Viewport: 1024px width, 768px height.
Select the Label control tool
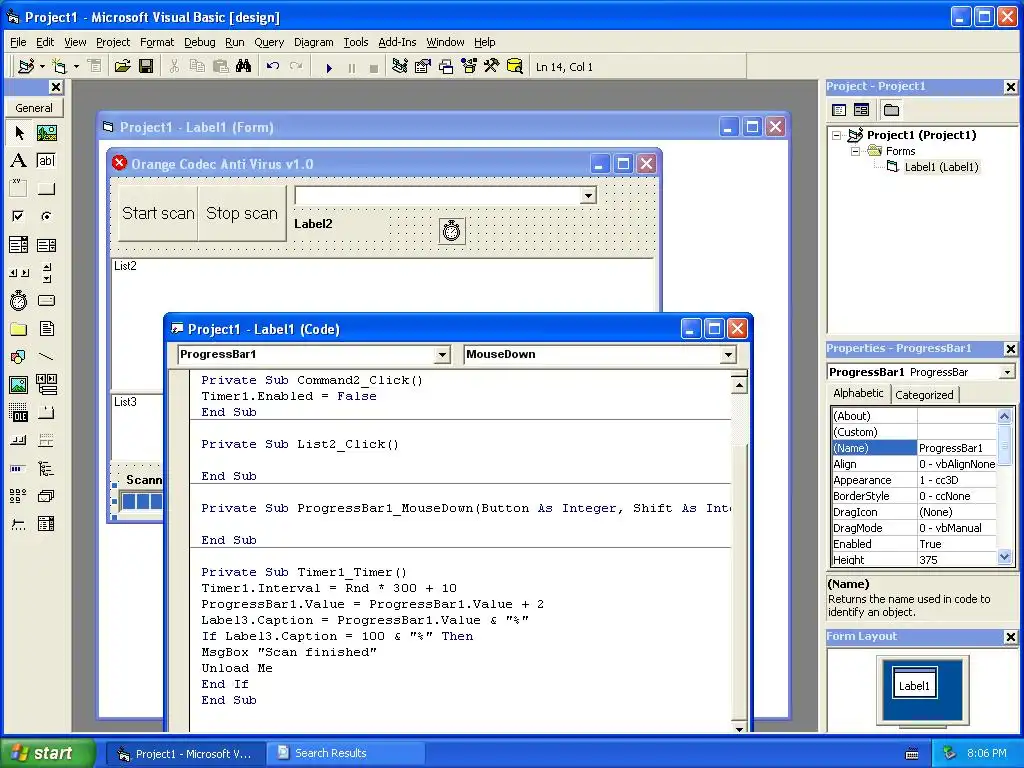point(19,161)
